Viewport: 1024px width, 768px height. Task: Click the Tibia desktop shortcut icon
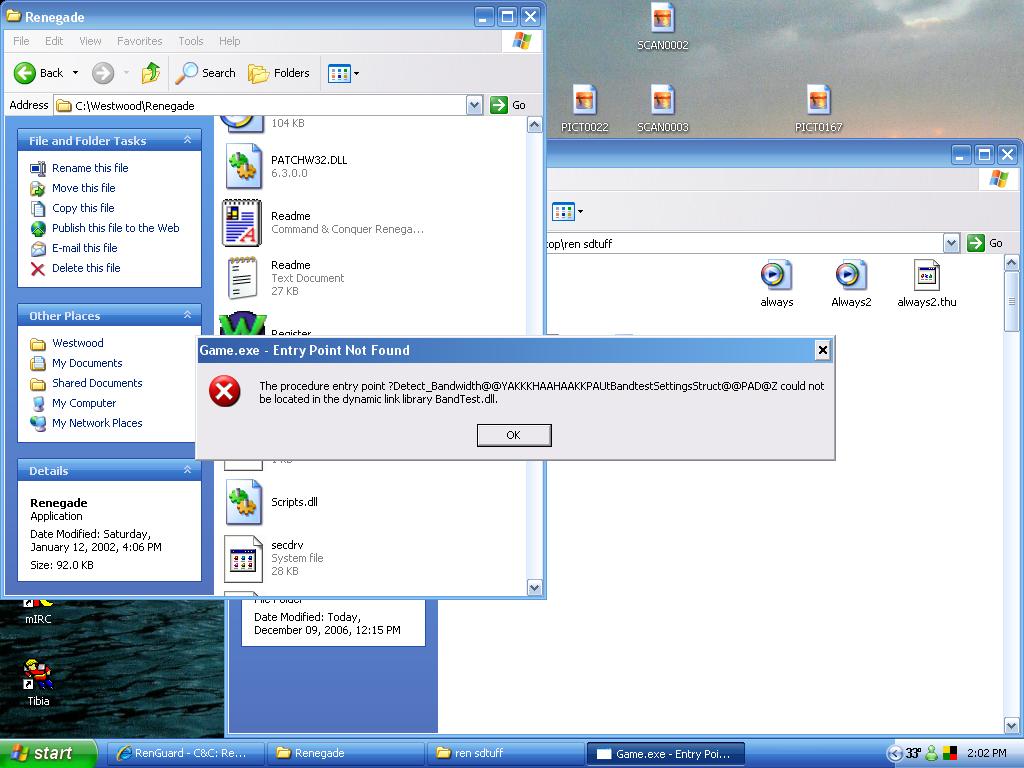click(38, 675)
